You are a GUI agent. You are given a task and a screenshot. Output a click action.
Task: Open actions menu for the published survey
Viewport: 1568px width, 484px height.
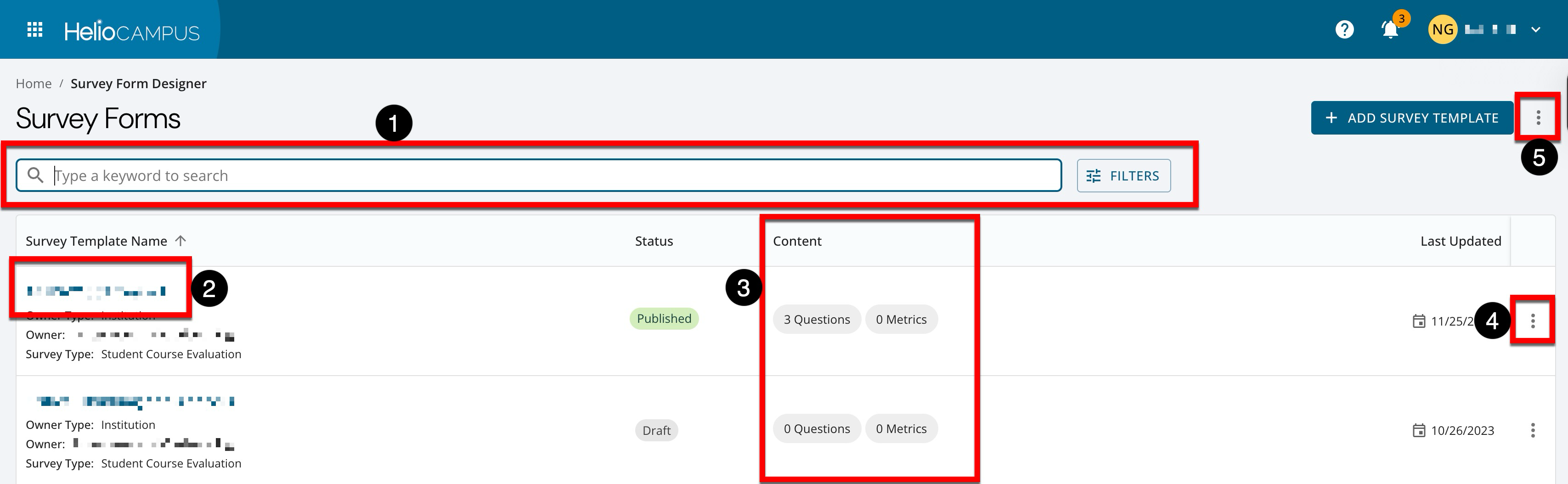point(1532,320)
